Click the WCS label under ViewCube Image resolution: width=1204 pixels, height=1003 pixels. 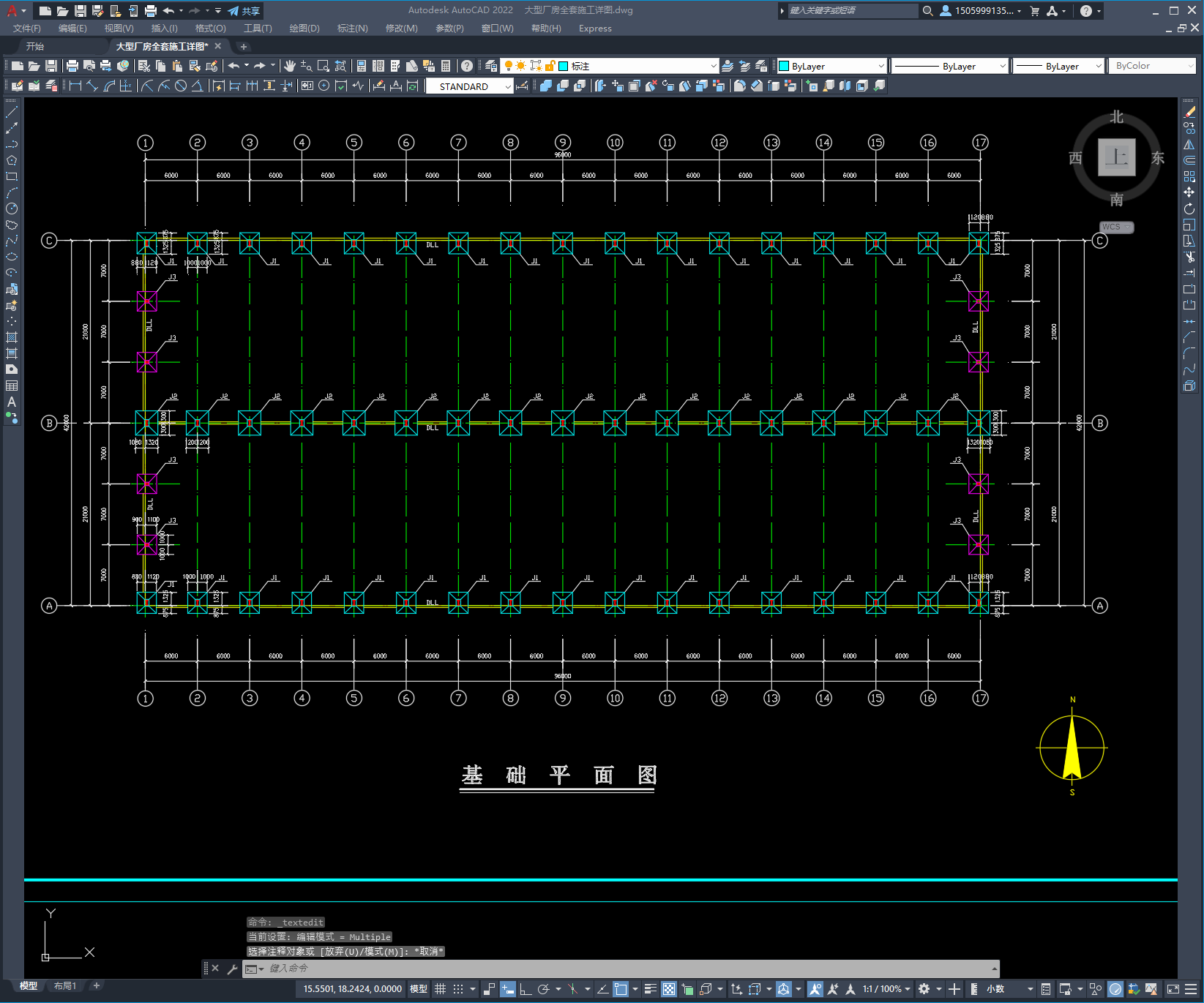tap(1115, 227)
